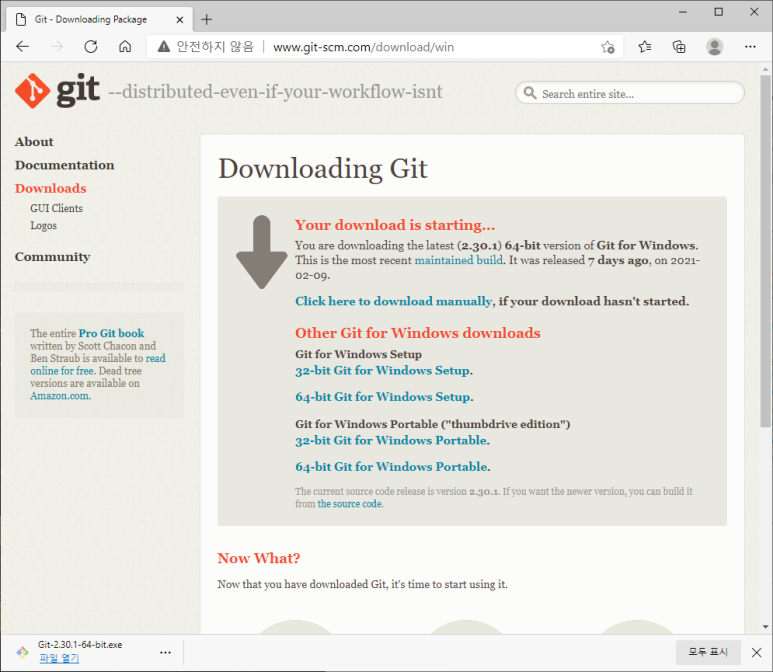The width and height of the screenshot is (773, 672).
Task: Click the Git-2.30.1-64-bit.exe file icon
Action: 23,652
